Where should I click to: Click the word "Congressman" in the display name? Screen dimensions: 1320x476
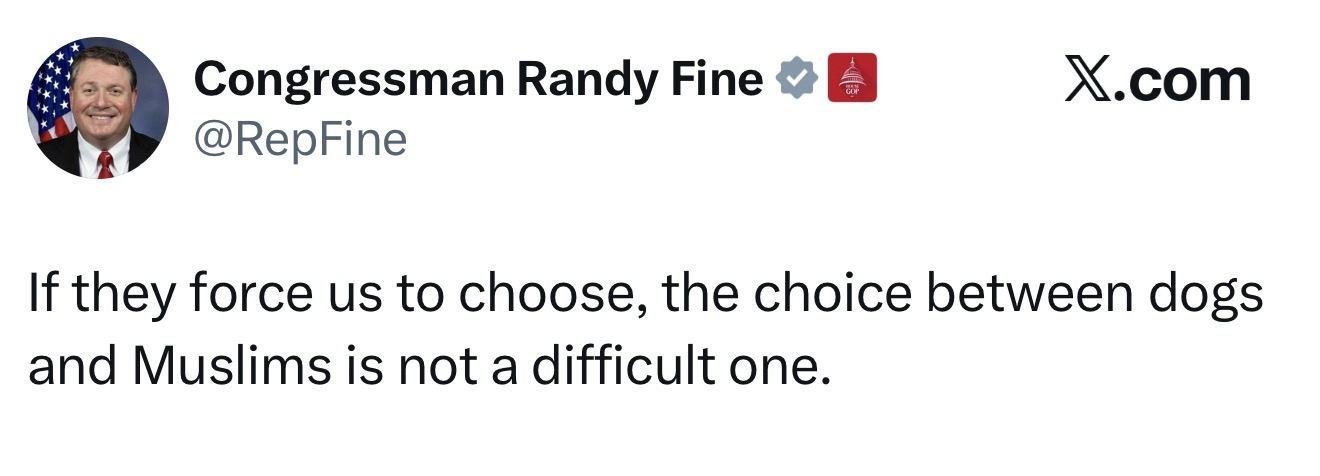click(349, 79)
